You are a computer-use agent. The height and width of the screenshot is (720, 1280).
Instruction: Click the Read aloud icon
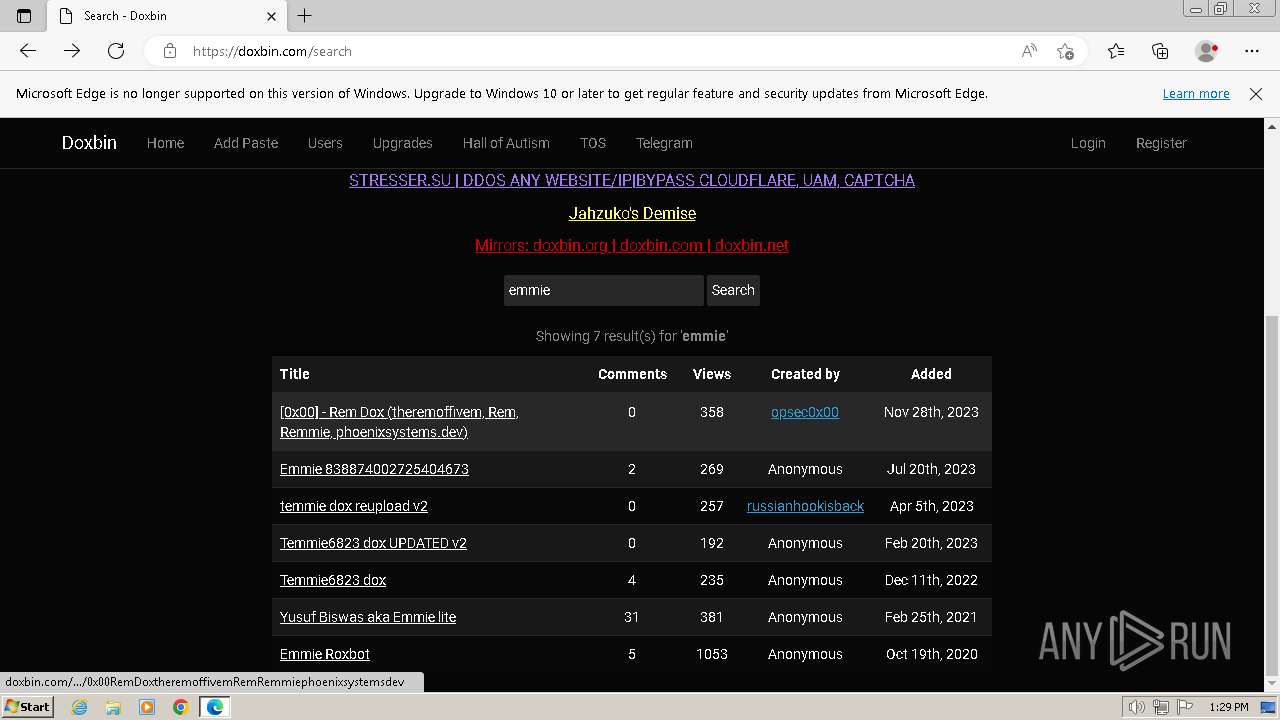(1029, 51)
